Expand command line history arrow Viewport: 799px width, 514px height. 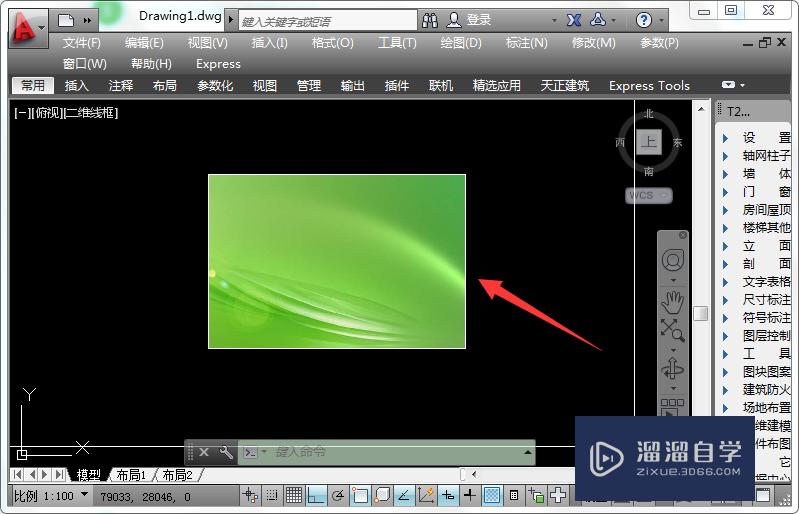point(527,452)
